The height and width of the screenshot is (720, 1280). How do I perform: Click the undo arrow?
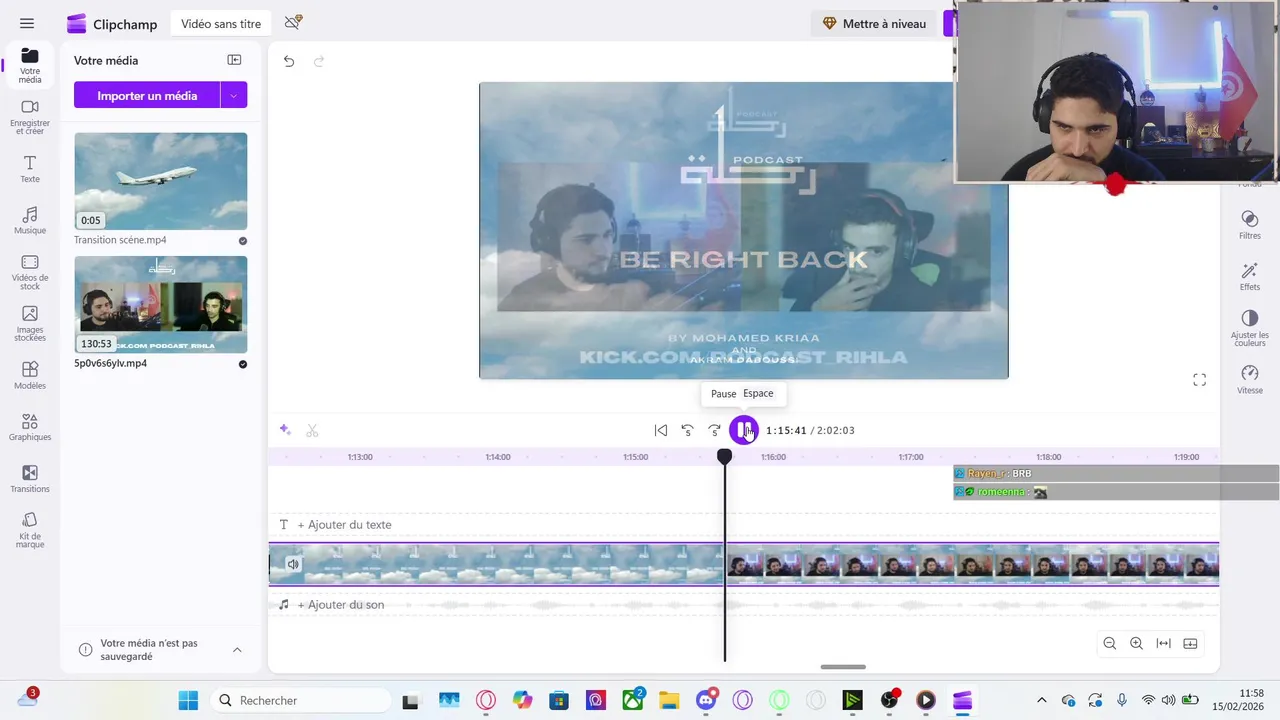point(289,61)
